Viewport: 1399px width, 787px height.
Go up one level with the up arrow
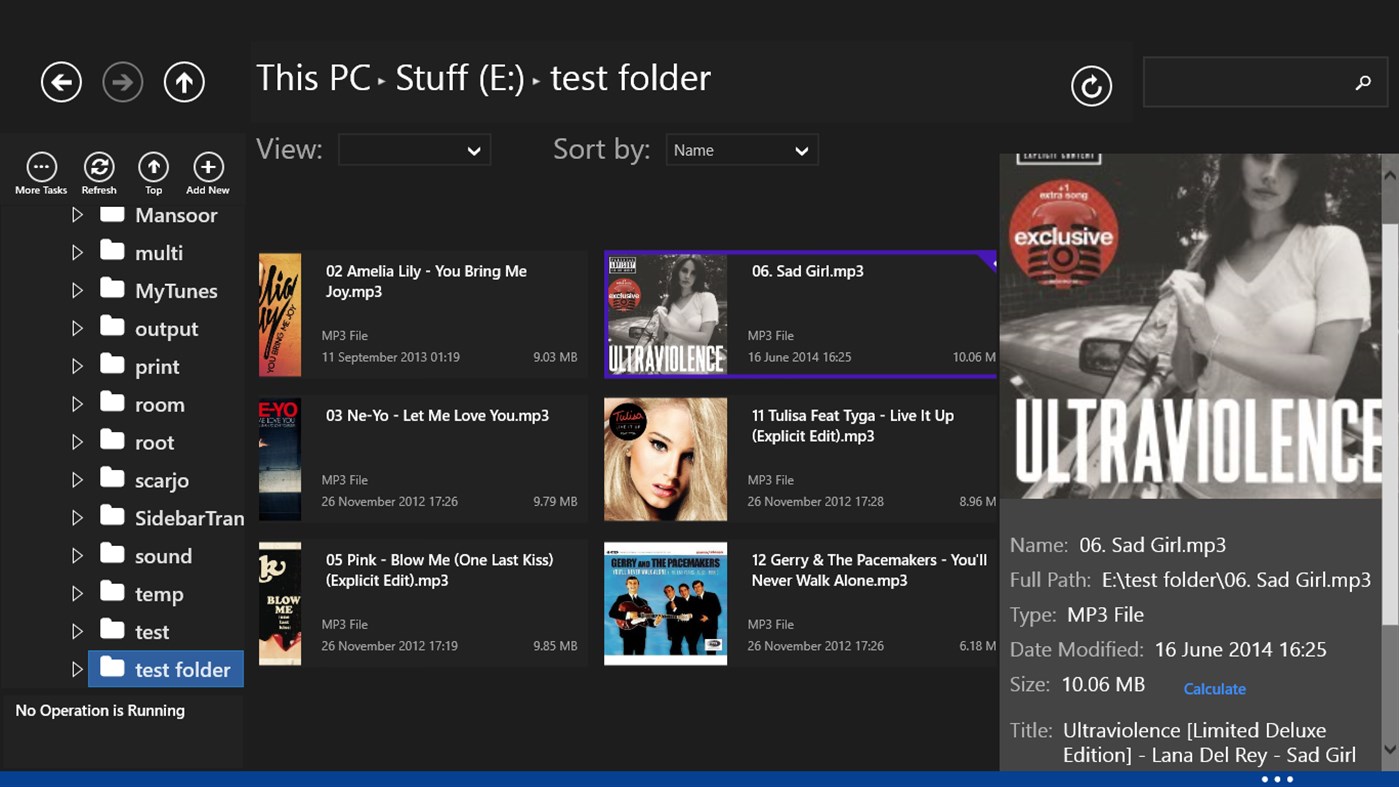pyautogui.click(x=184, y=81)
